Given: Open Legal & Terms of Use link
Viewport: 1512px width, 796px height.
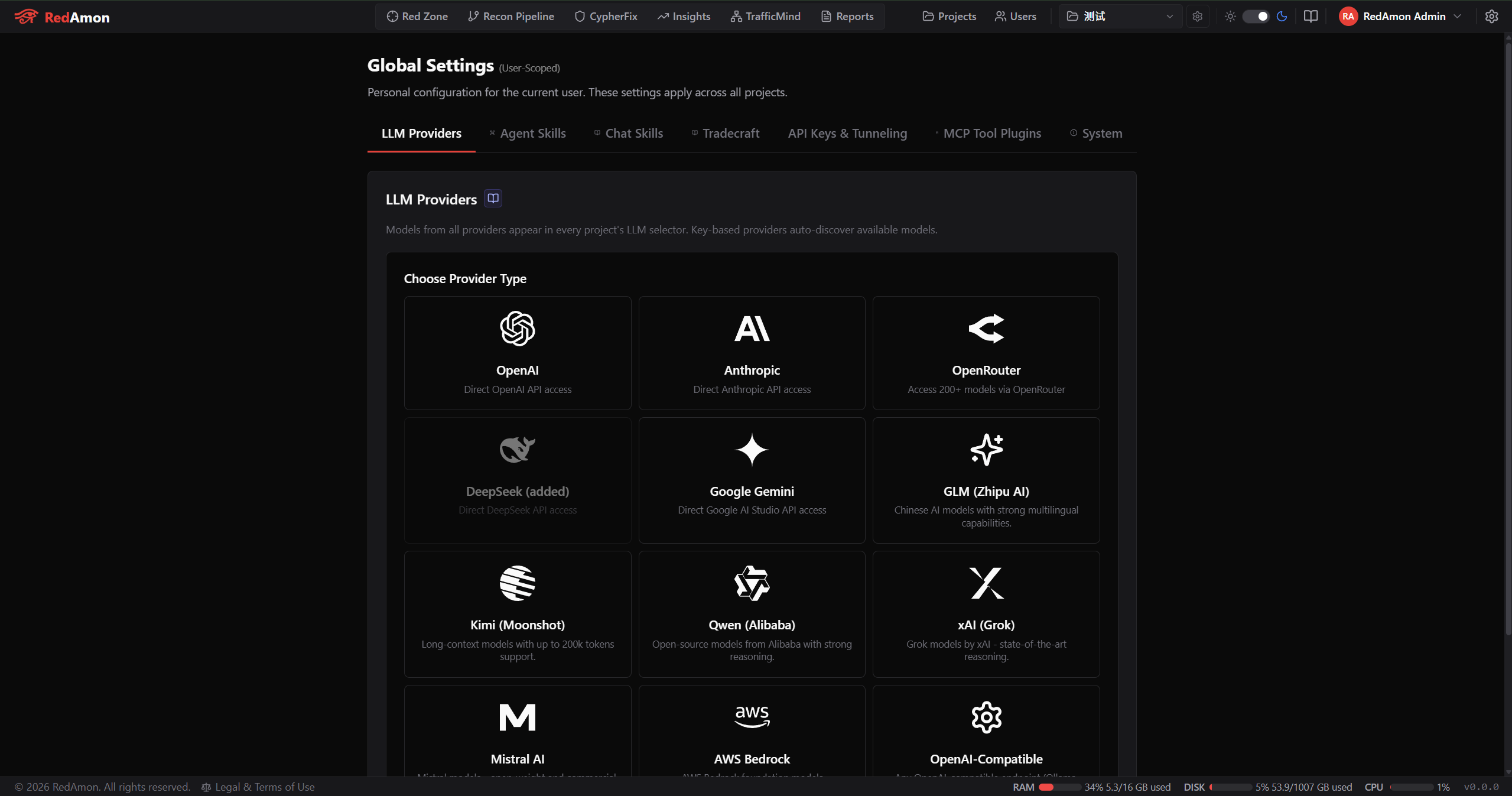Looking at the screenshot, I should [258, 787].
